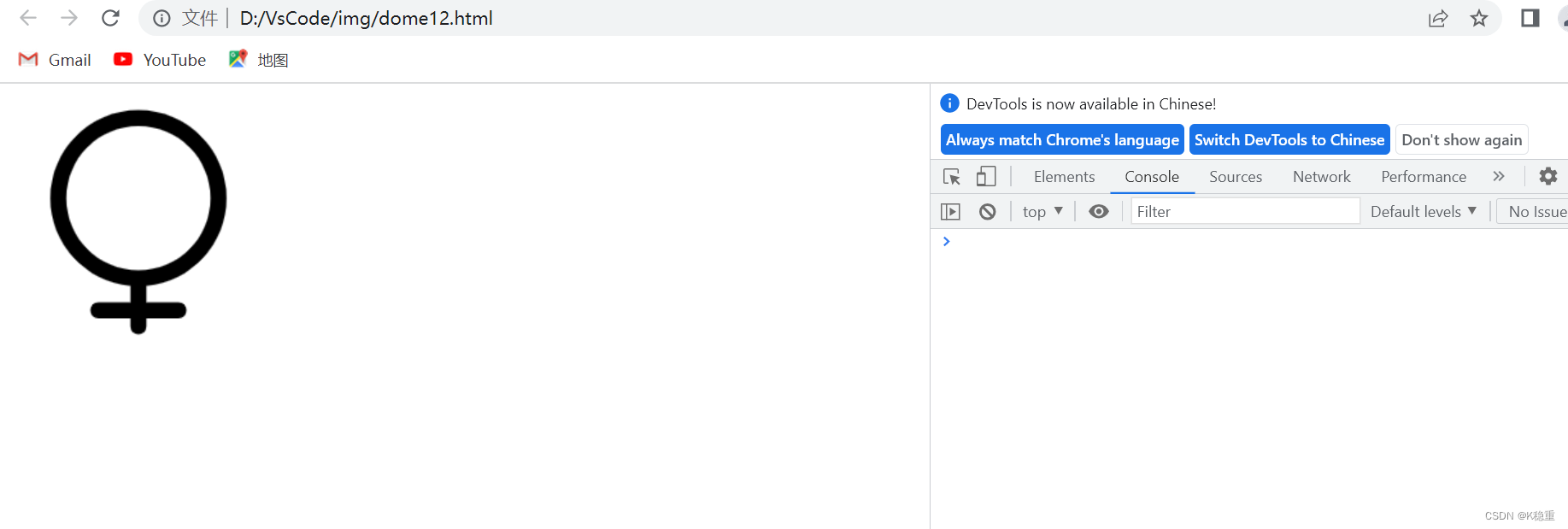
Task: Show more DevTools tabs via chevrons
Action: pos(1499,177)
